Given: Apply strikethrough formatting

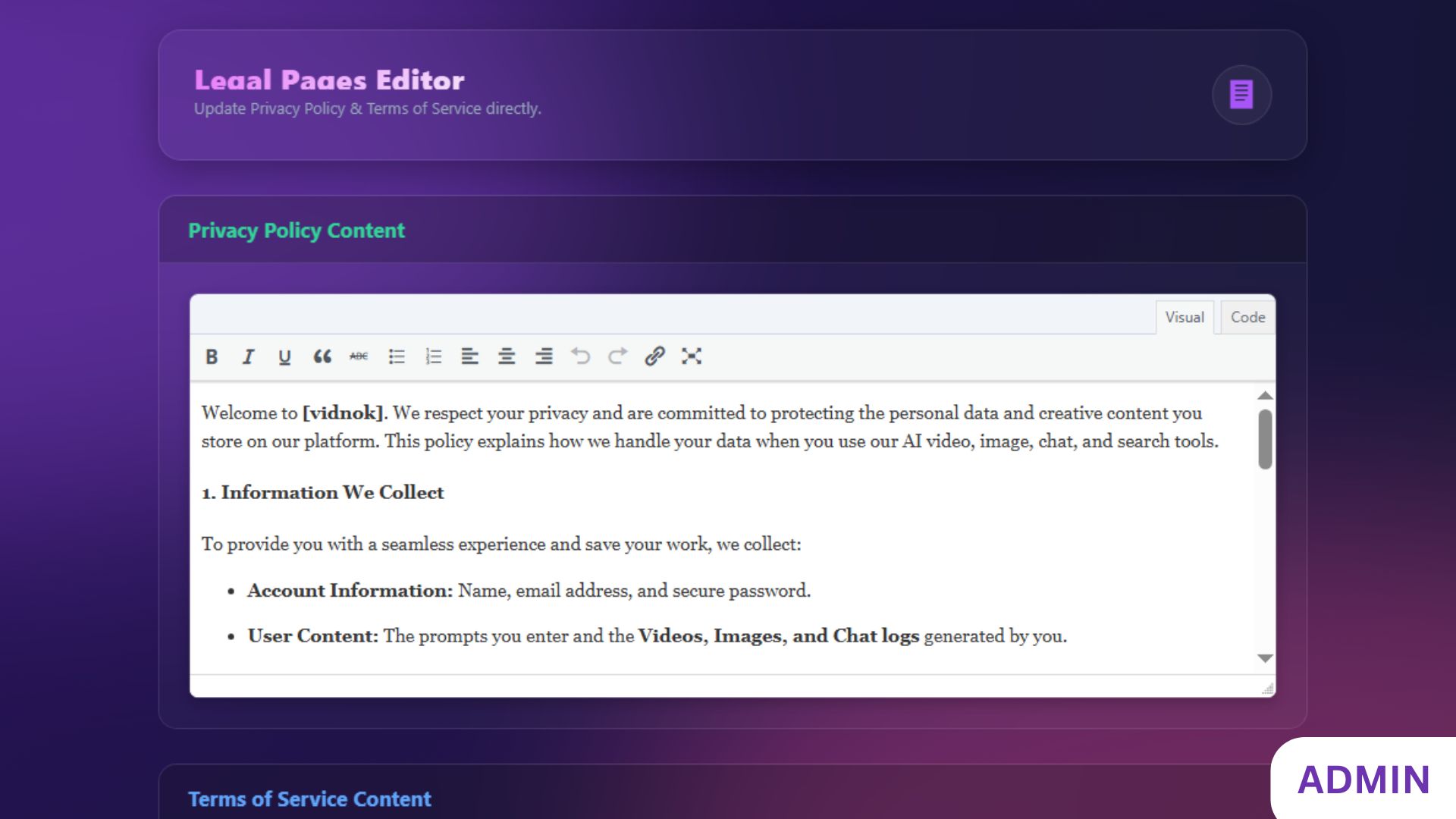Looking at the screenshot, I should (x=359, y=356).
